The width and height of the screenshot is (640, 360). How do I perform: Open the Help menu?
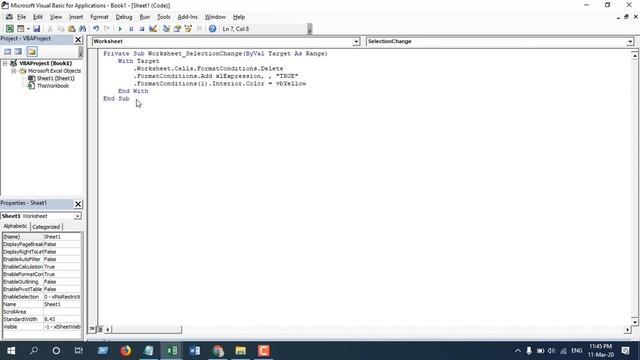tap(239, 17)
